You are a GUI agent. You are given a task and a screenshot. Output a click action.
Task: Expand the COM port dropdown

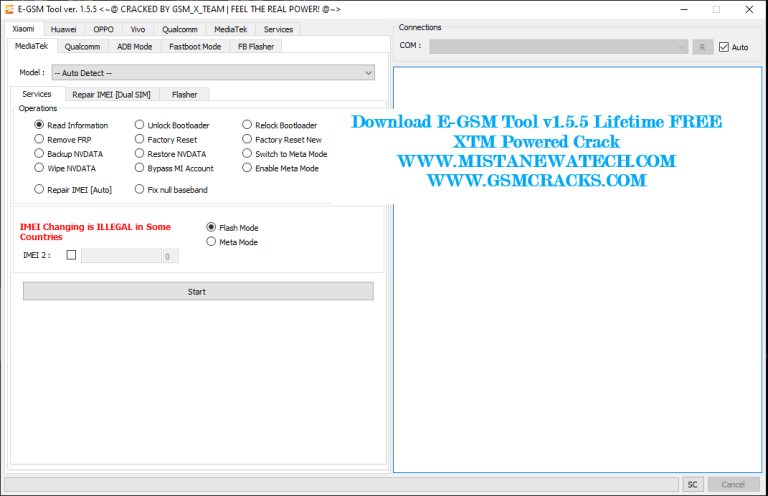pyautogui.click(x=558, y=47)
